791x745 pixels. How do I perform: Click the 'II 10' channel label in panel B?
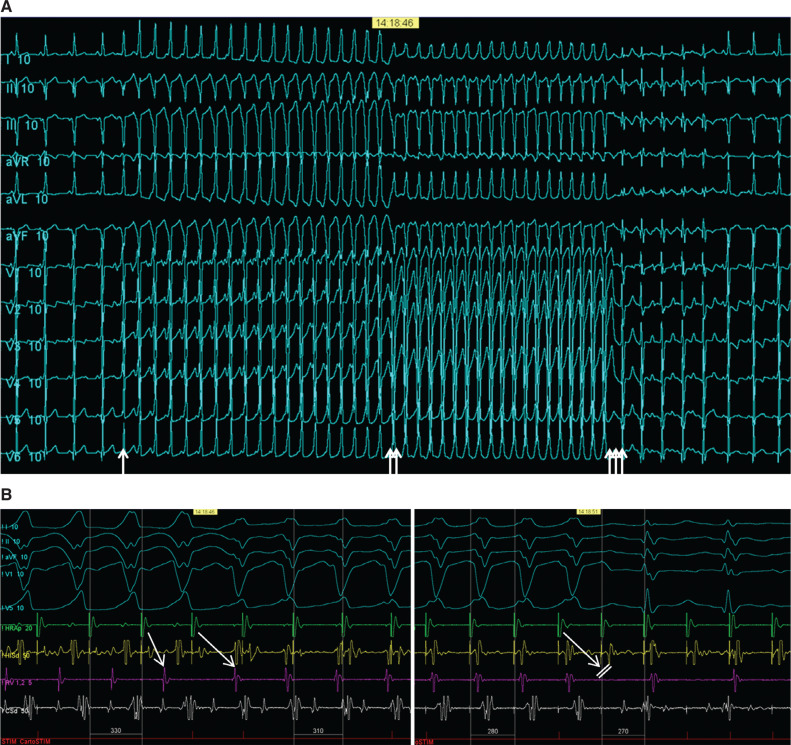click(11, 542)
